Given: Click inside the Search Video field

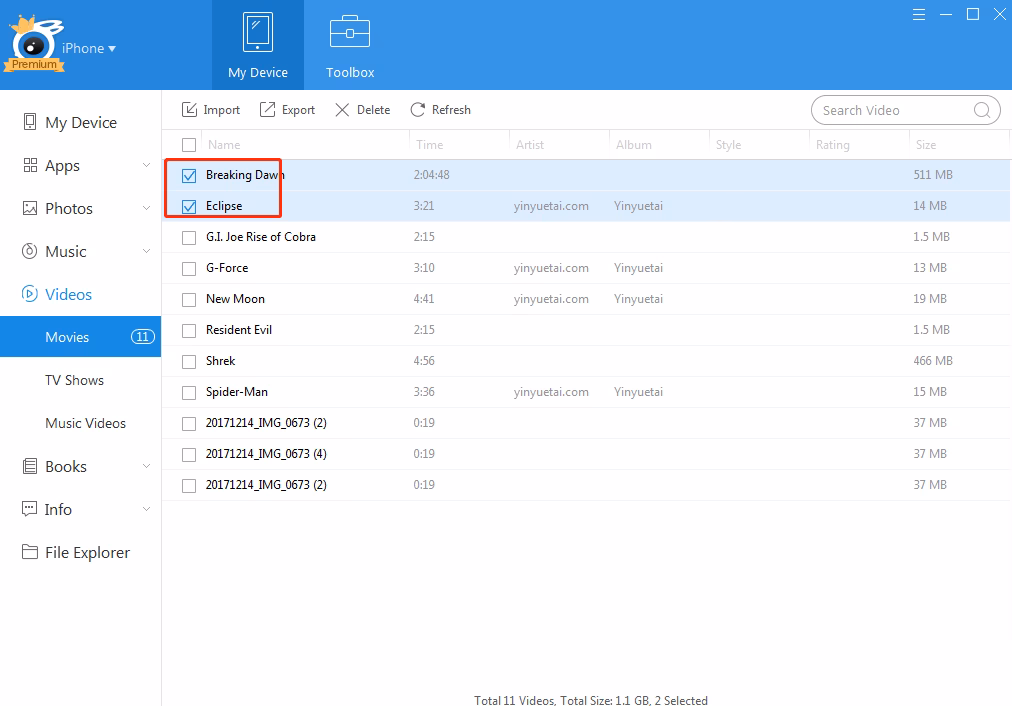Looking at the screenshot, I should coord(895,110).
